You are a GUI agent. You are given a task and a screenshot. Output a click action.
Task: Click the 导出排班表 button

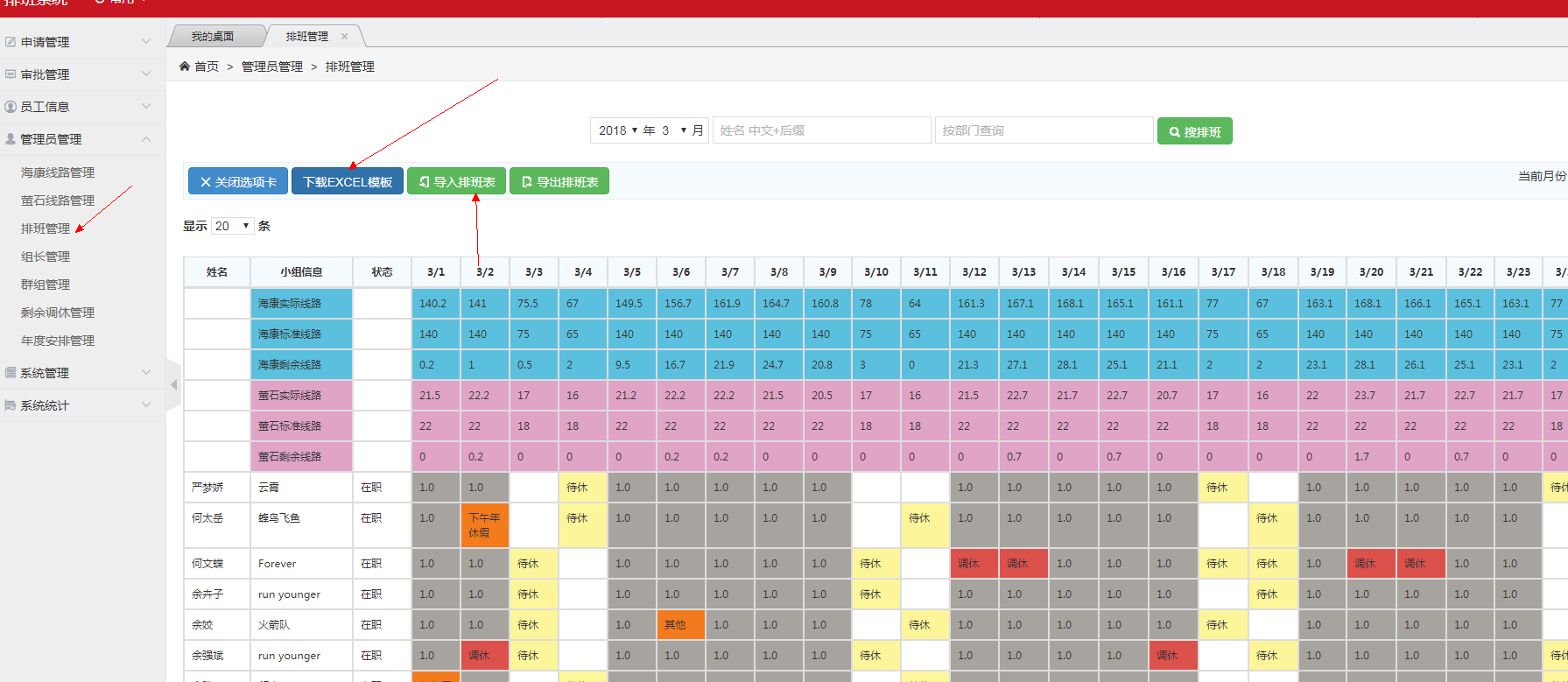tap(559, 181)
